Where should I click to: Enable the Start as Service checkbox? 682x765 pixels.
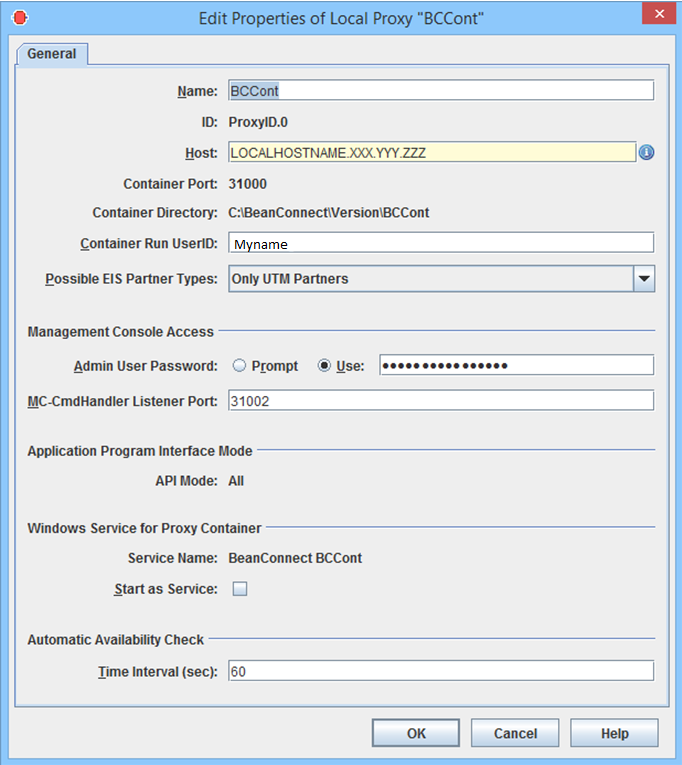(240, 589)
